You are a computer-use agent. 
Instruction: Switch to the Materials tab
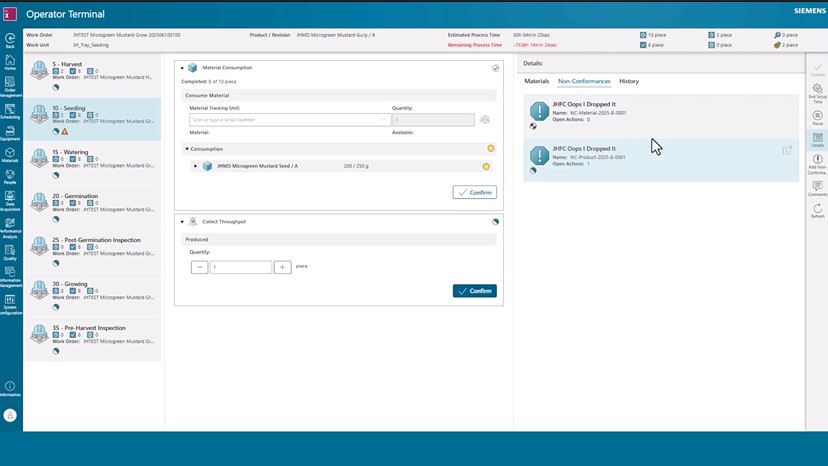537,81
